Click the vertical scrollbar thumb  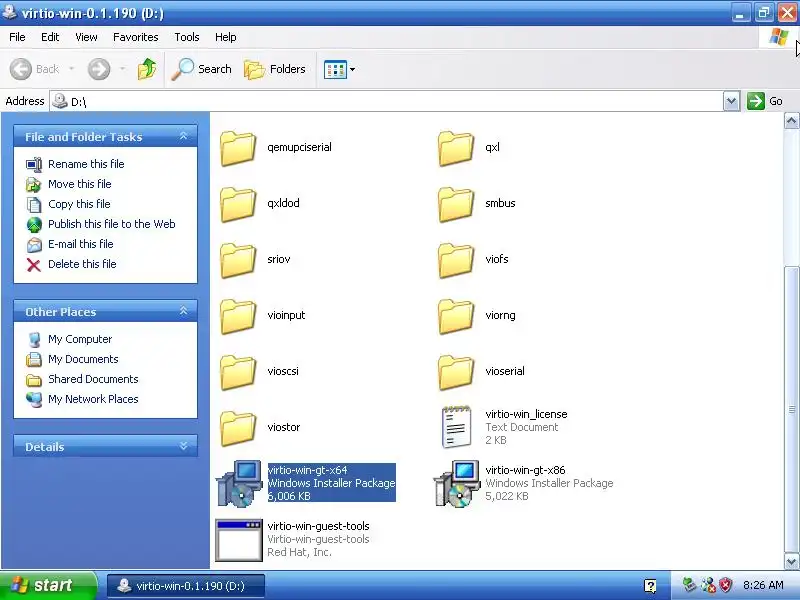click(x=791, y=409)
